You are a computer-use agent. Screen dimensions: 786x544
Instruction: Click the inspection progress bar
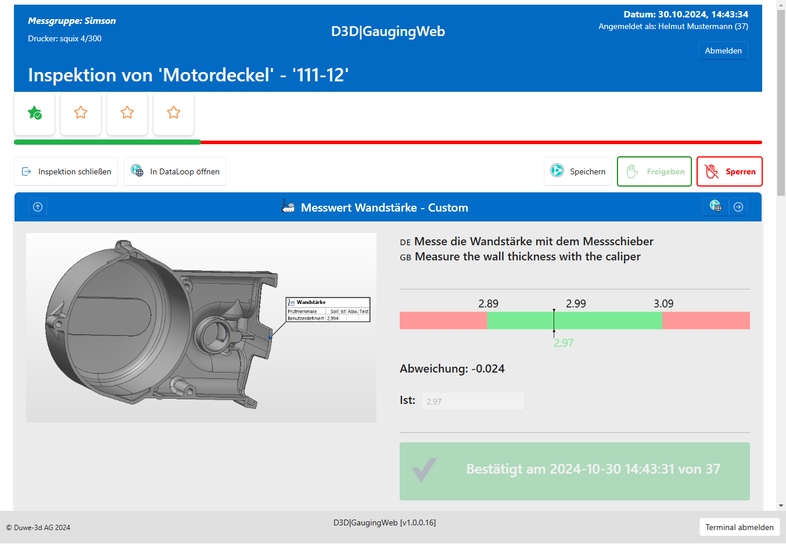pyautogui.click(x=388, y=142)
